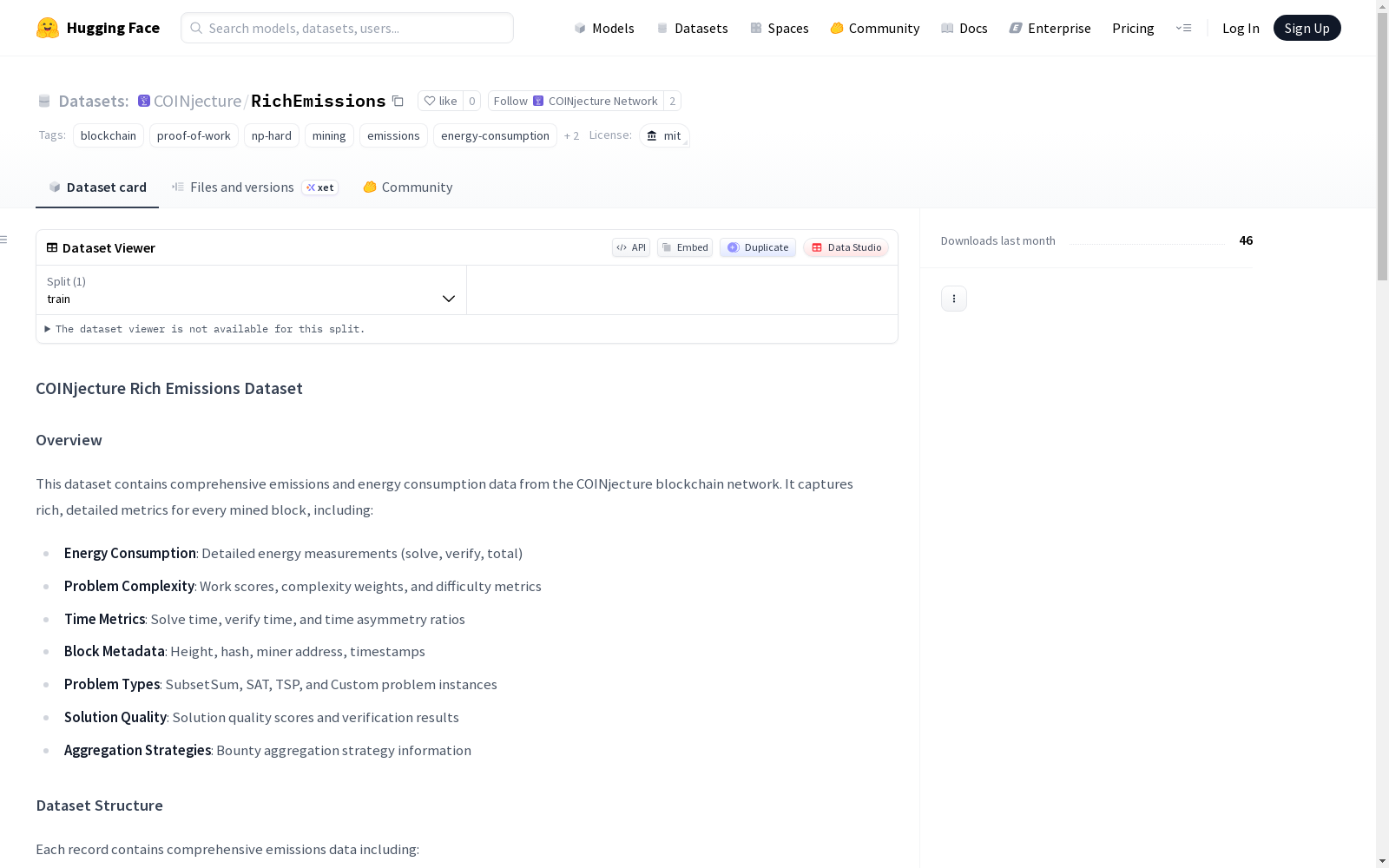Open the three-dot options menu in sidebar
Image resolution: width=1389 pixels, height=868 pixels.
point(954,299)
